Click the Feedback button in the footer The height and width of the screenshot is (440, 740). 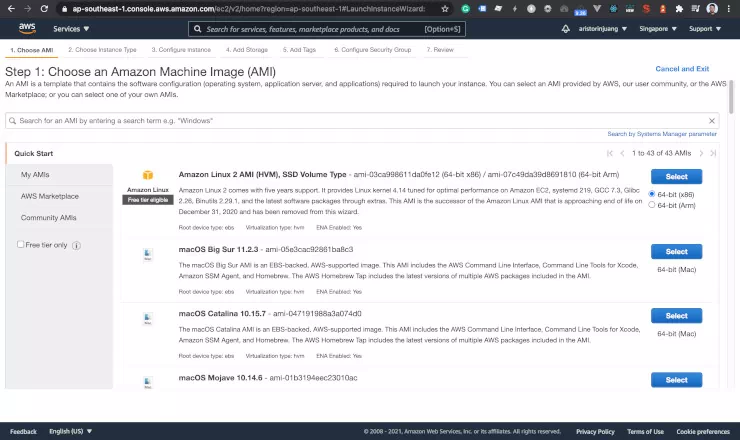point(23,432)
